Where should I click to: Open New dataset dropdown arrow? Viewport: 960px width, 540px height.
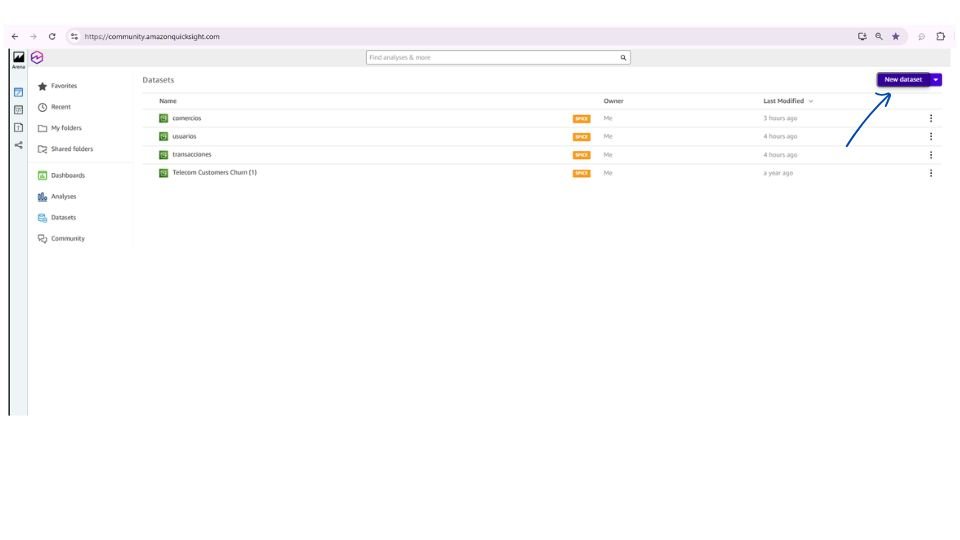tap(936, 80)
